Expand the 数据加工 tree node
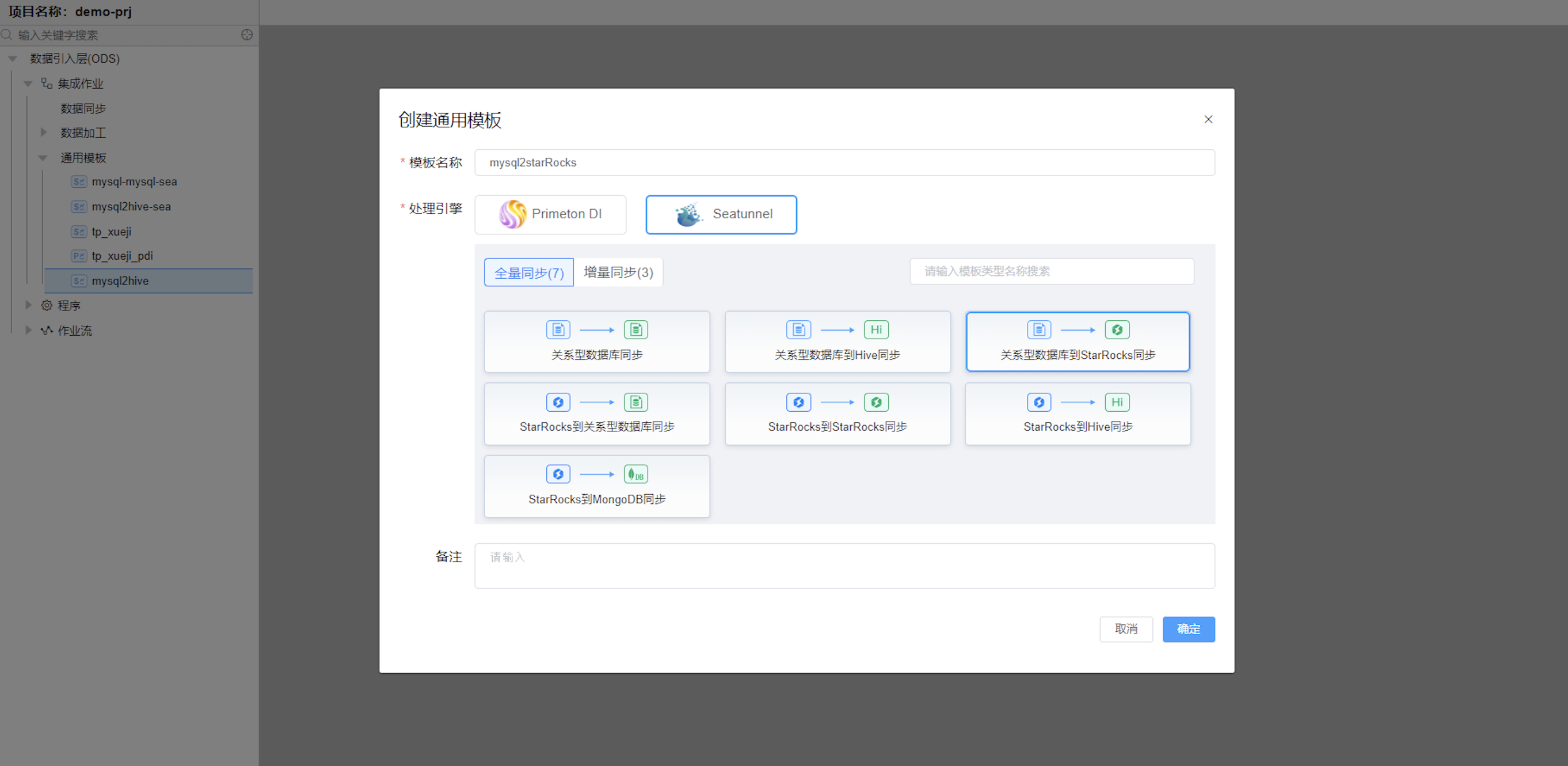This screenshot has height=766, width=1568. [x=43, y=132]
